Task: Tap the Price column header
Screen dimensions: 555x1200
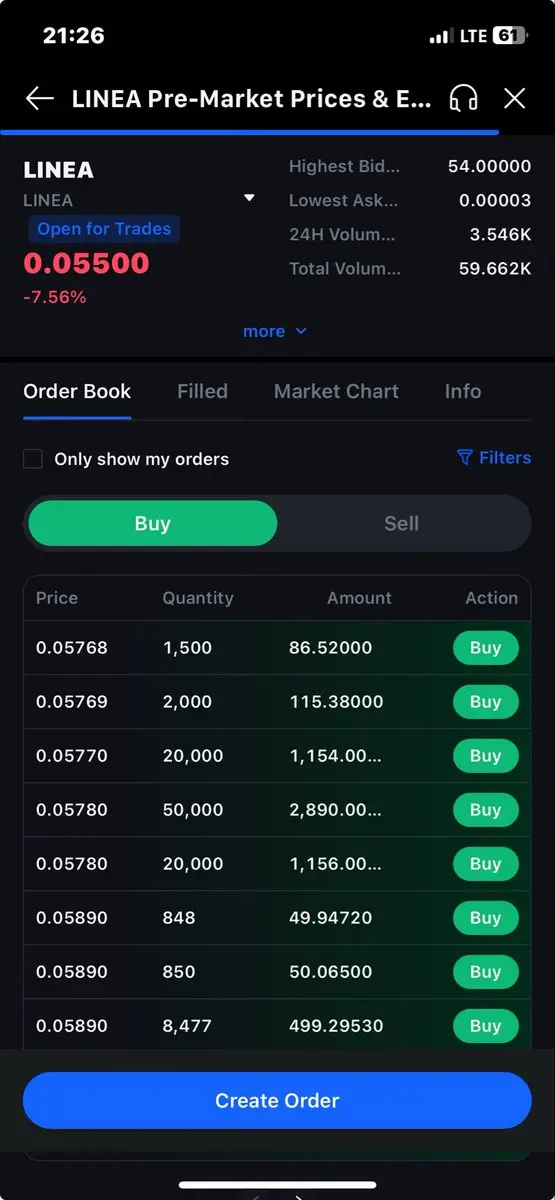Action: pos(57,598)
